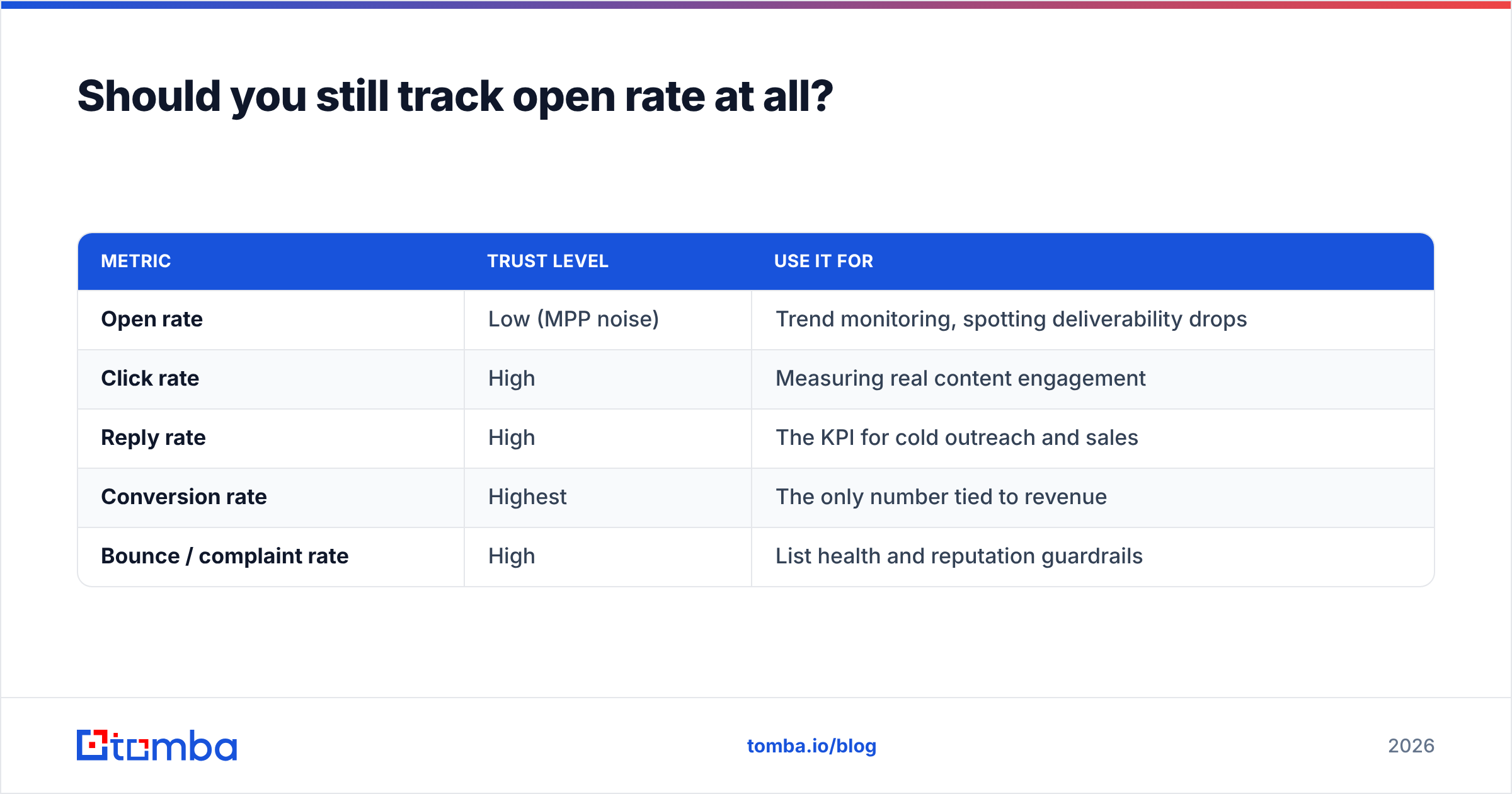This screenshot has height=794, width=1512.
Task: Click the heading 'Should you still track open rate at all?'
Action: click(x=455, y=96)
